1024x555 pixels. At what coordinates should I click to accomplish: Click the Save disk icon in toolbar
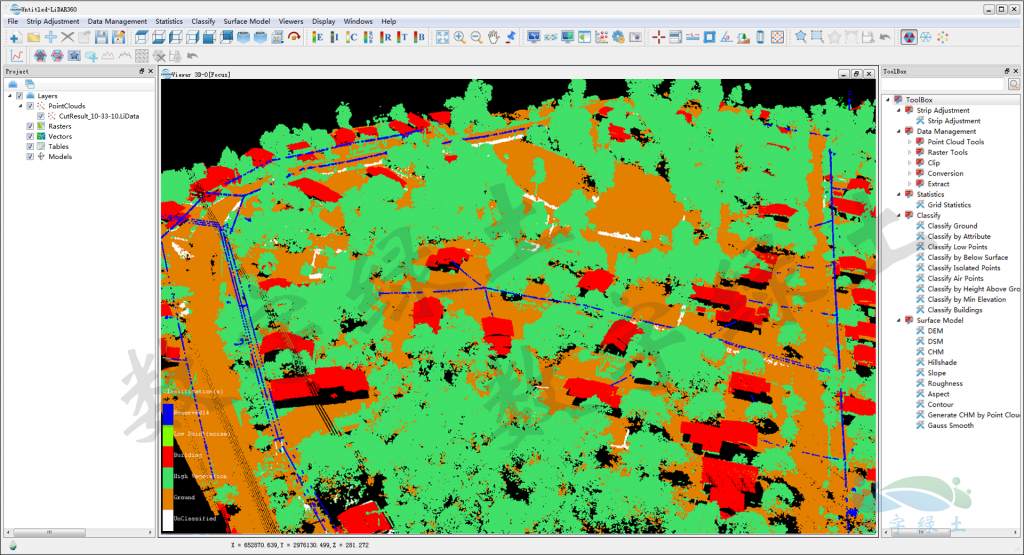pos(101,37)
